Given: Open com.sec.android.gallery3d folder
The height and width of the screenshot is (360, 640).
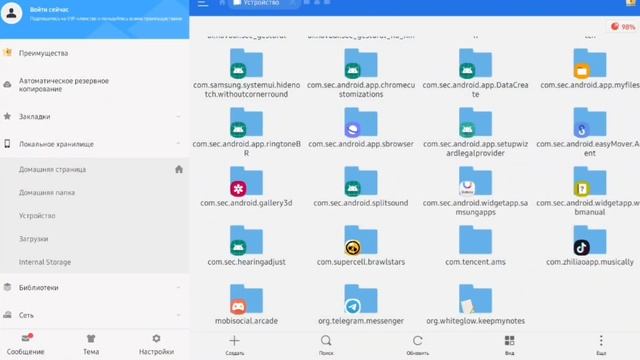Looking at the screenshot, I should 246,187.
